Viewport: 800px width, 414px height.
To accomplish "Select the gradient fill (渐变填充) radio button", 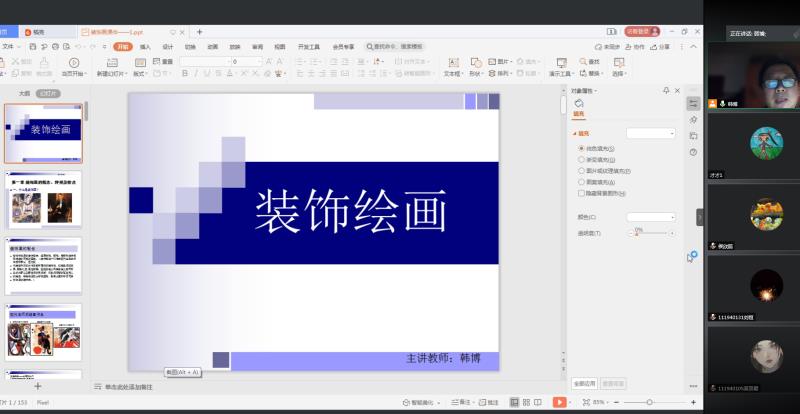I will pos(581,159).
